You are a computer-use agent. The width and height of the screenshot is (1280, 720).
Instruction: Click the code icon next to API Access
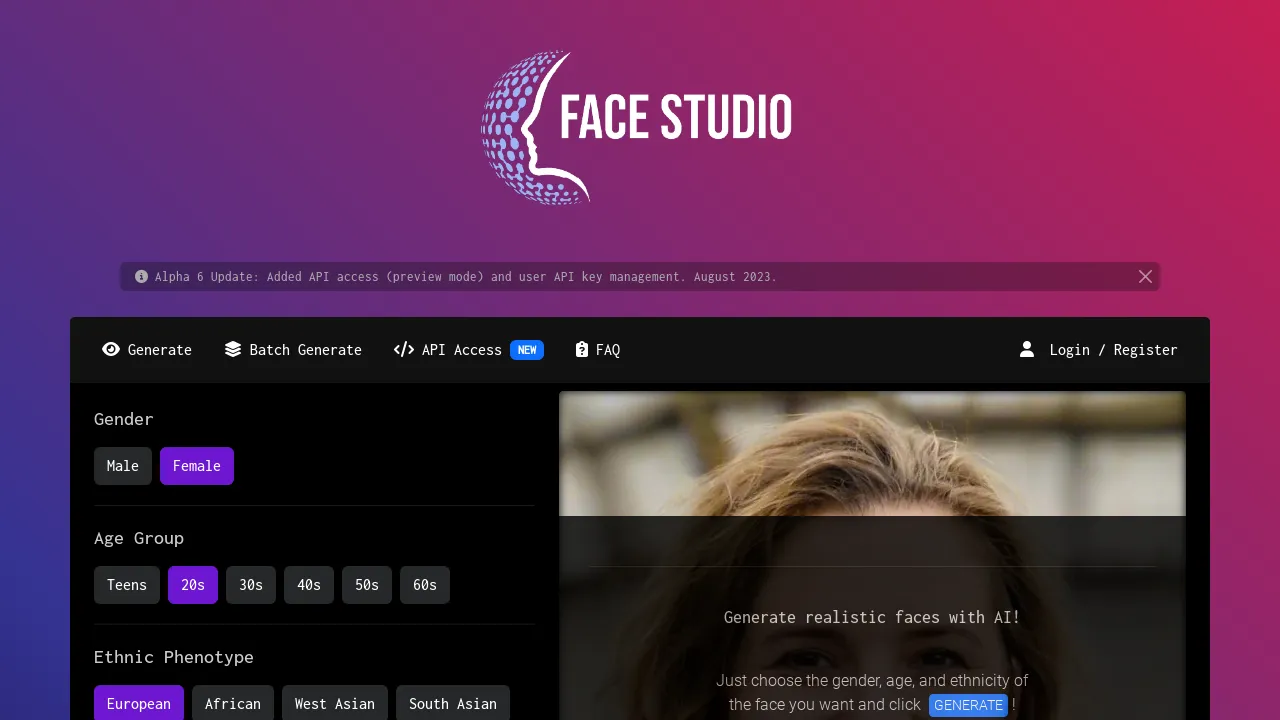[403, 349]
